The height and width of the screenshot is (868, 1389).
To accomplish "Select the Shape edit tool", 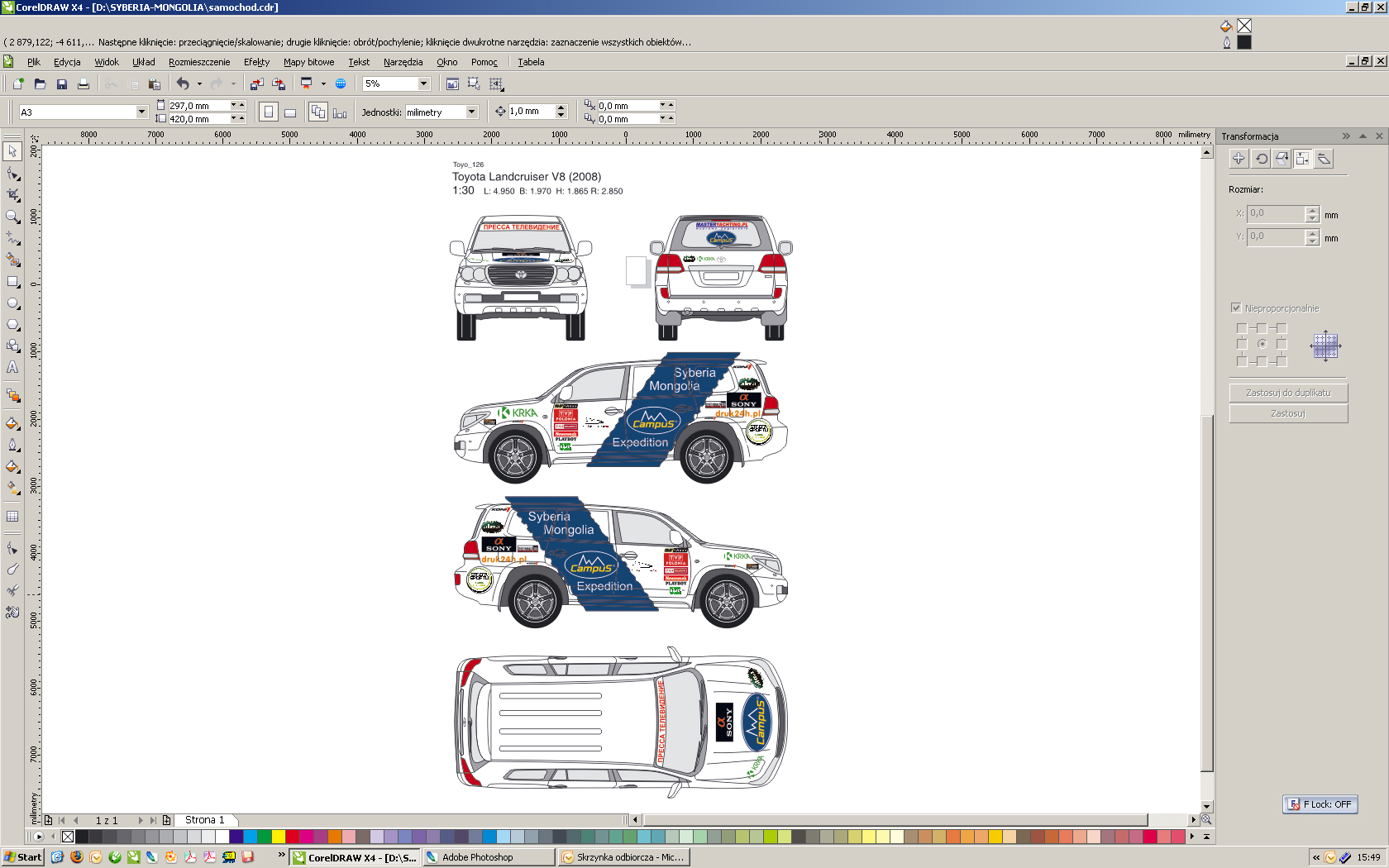I will pyautogui.click(x=12, y=174).
